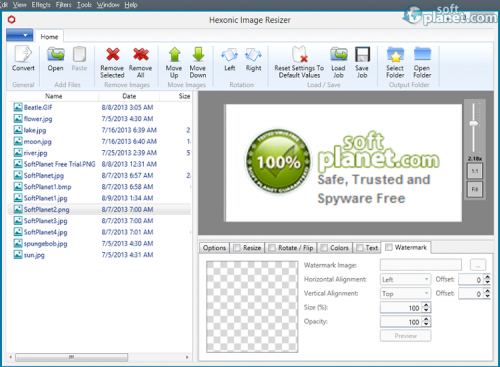The height and width of the screenshot is (367, 500).
Task: Open the Window menu
Action: [x=108, y=5]
